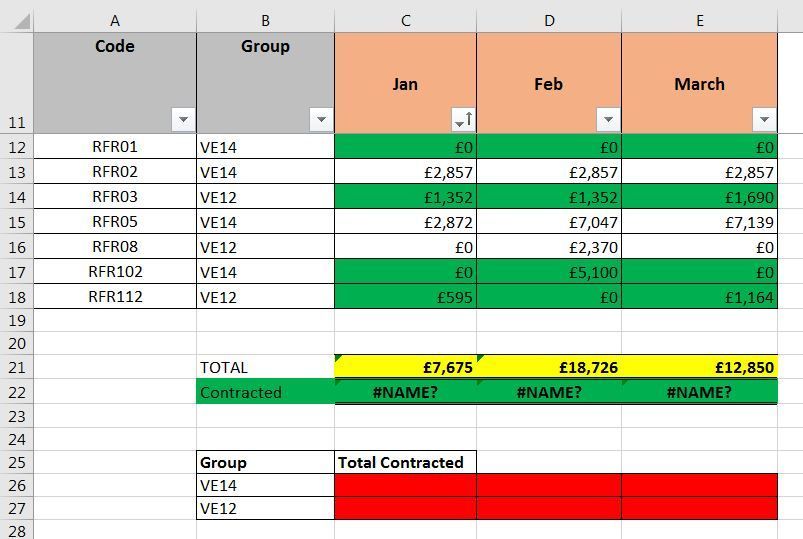
Task: Select column E header
Action: [x=699, y=20]
